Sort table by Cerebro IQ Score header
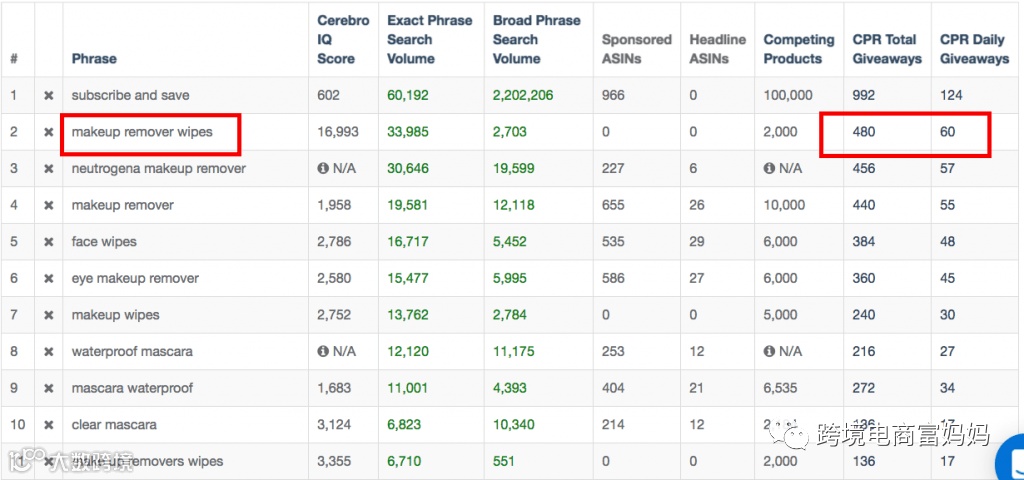This screenshot has width=1024, height=480. pyautogui.click(x=343, y=40)
